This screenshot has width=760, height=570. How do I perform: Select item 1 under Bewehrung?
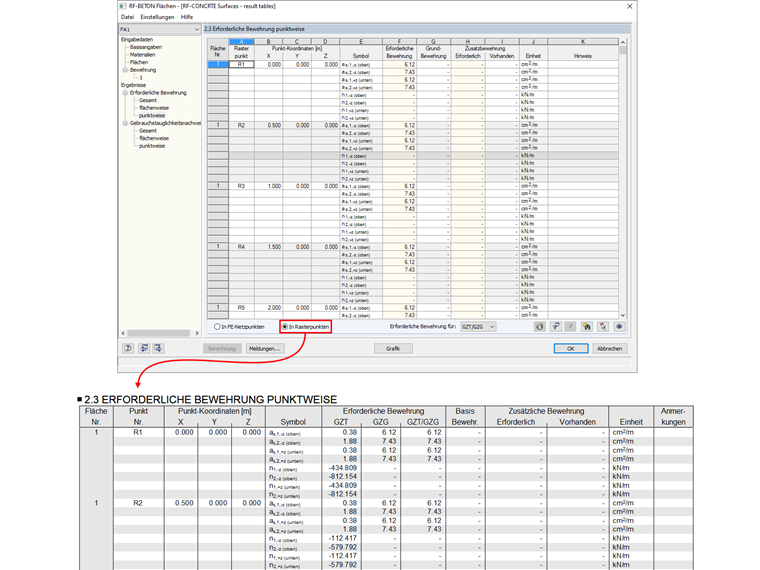click(141, 78)
